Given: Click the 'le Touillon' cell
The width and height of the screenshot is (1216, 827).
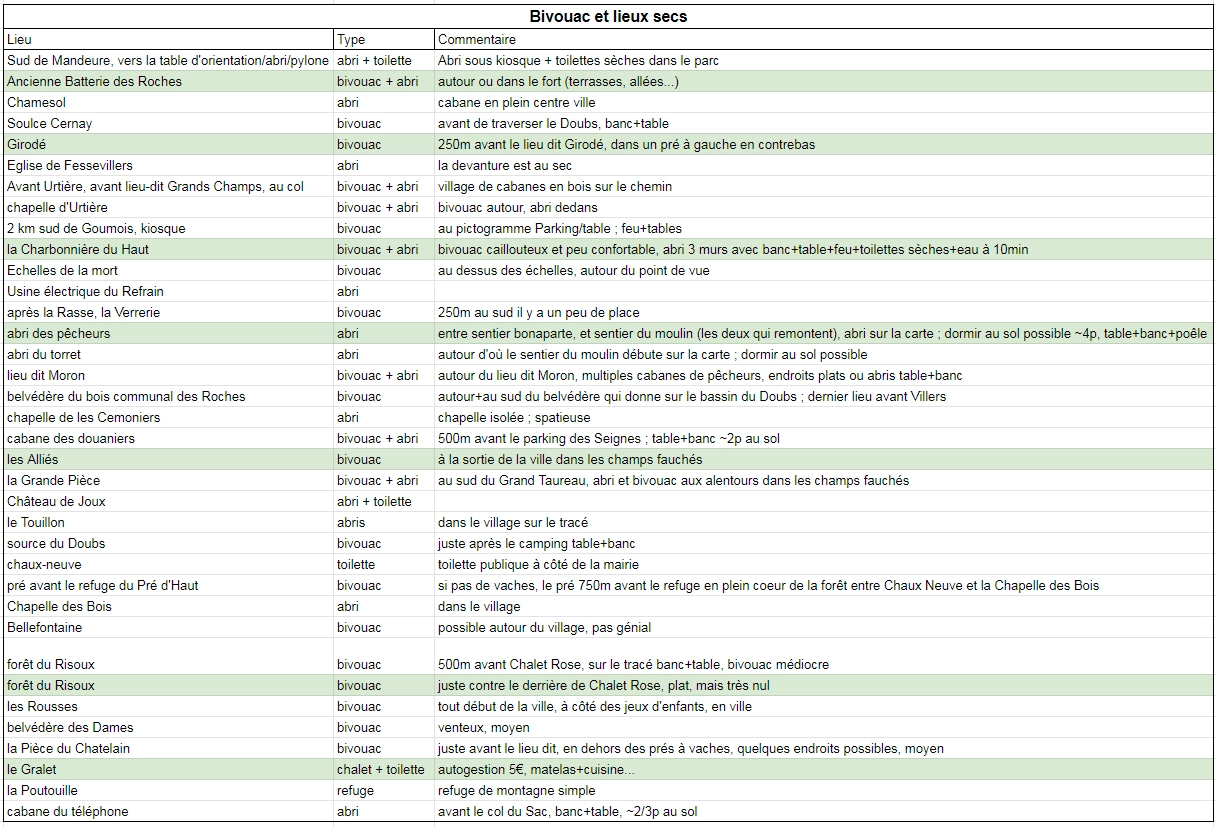Looking at the screenshot, I should (169, 523).
